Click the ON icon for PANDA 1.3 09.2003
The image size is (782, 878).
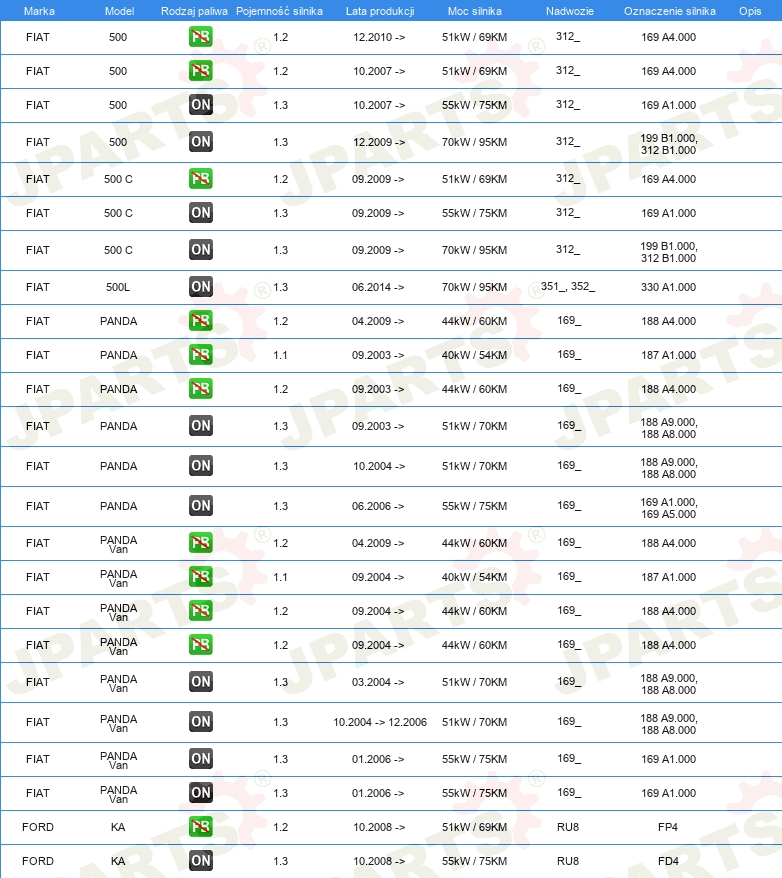pos(200,426)
